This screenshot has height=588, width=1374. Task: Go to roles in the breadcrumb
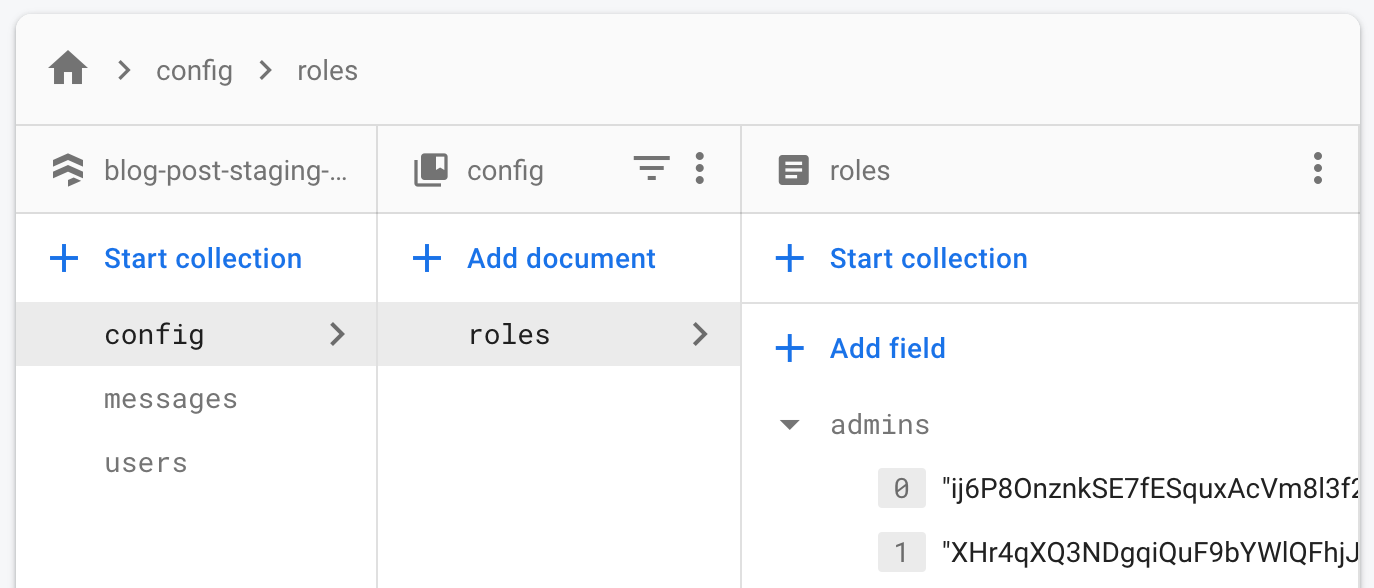click(327, 71)
